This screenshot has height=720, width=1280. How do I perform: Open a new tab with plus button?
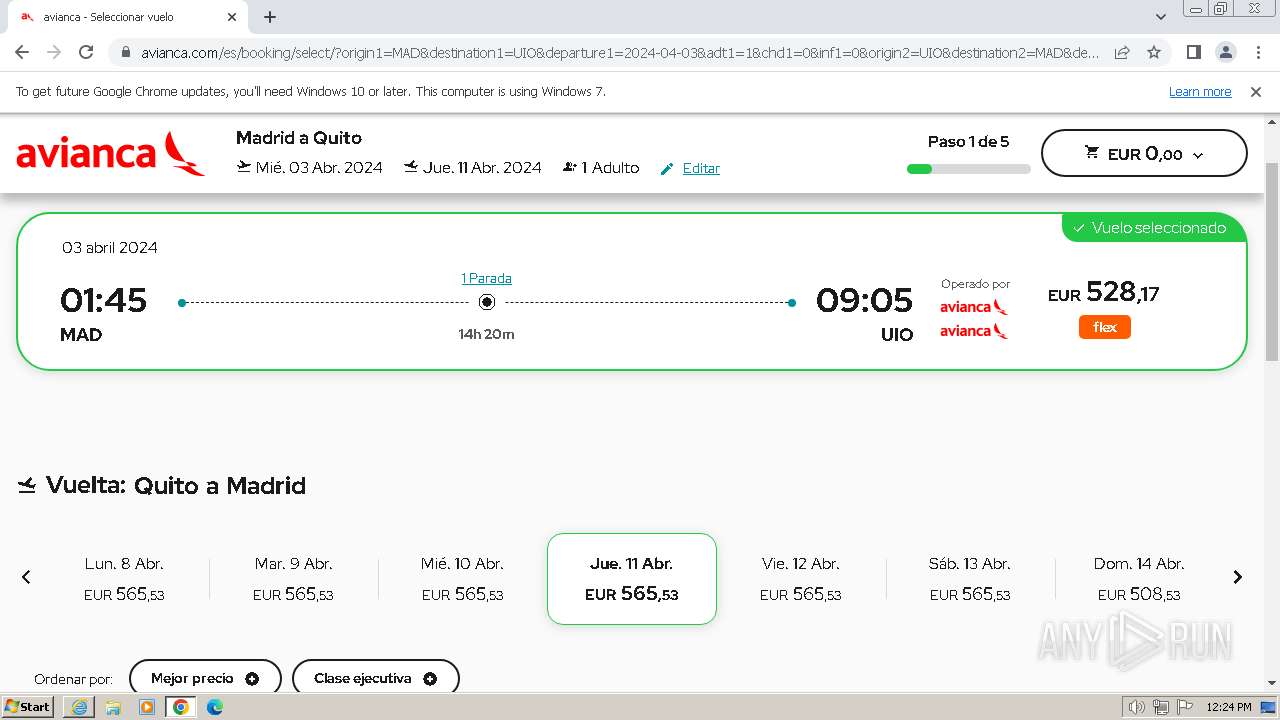270,17
